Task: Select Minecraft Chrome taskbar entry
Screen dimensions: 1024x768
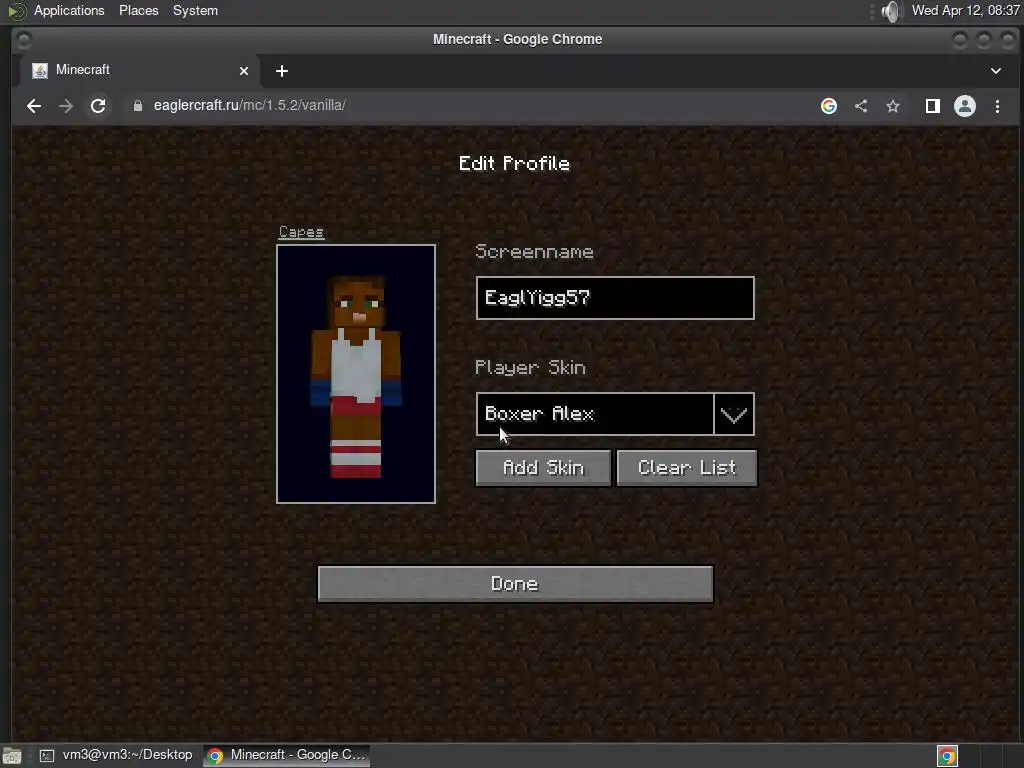Action: [286, 755]
